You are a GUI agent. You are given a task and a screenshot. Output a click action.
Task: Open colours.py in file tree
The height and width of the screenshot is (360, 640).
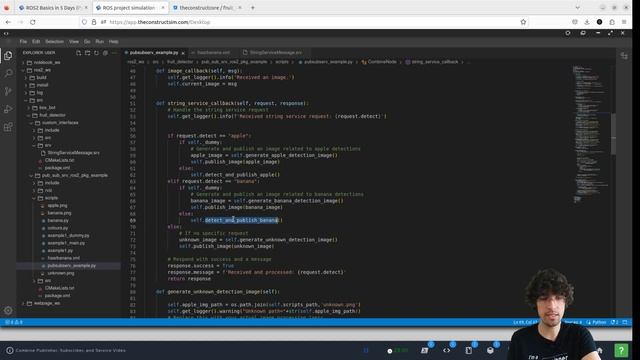58,228
